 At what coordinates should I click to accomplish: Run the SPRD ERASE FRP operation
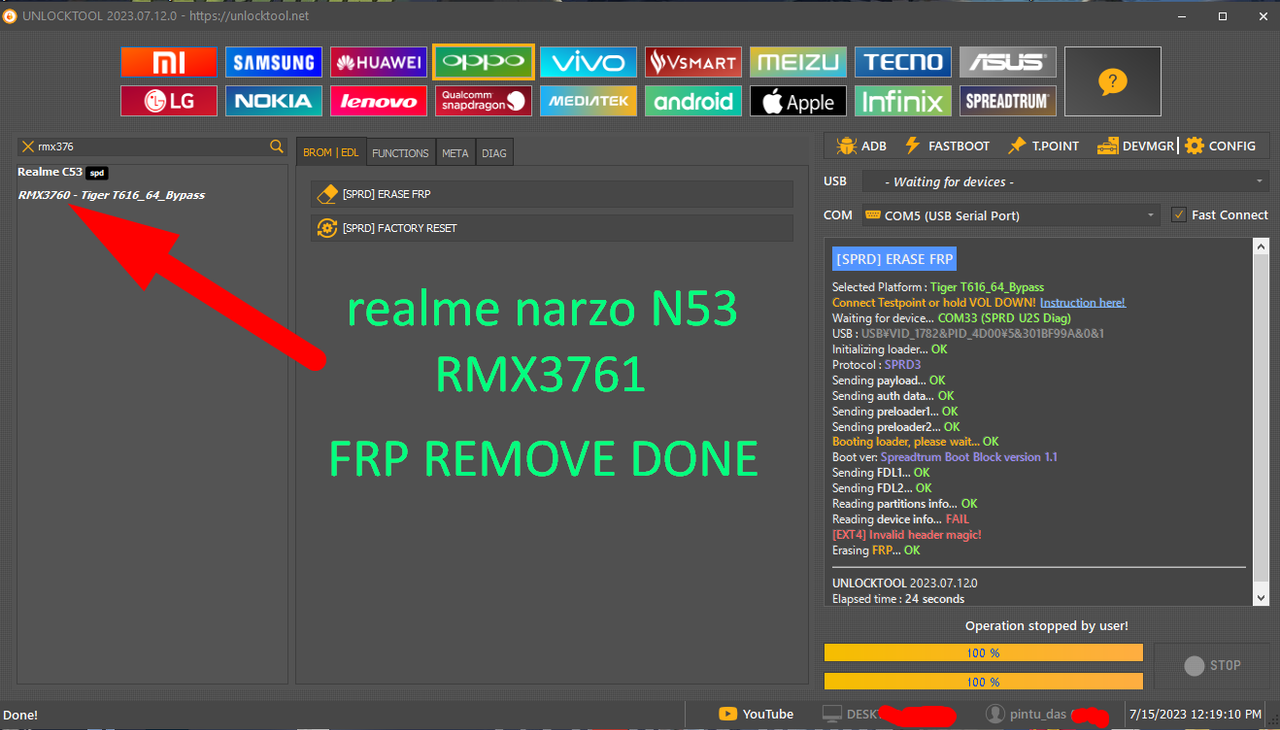(x=551, y=194)
